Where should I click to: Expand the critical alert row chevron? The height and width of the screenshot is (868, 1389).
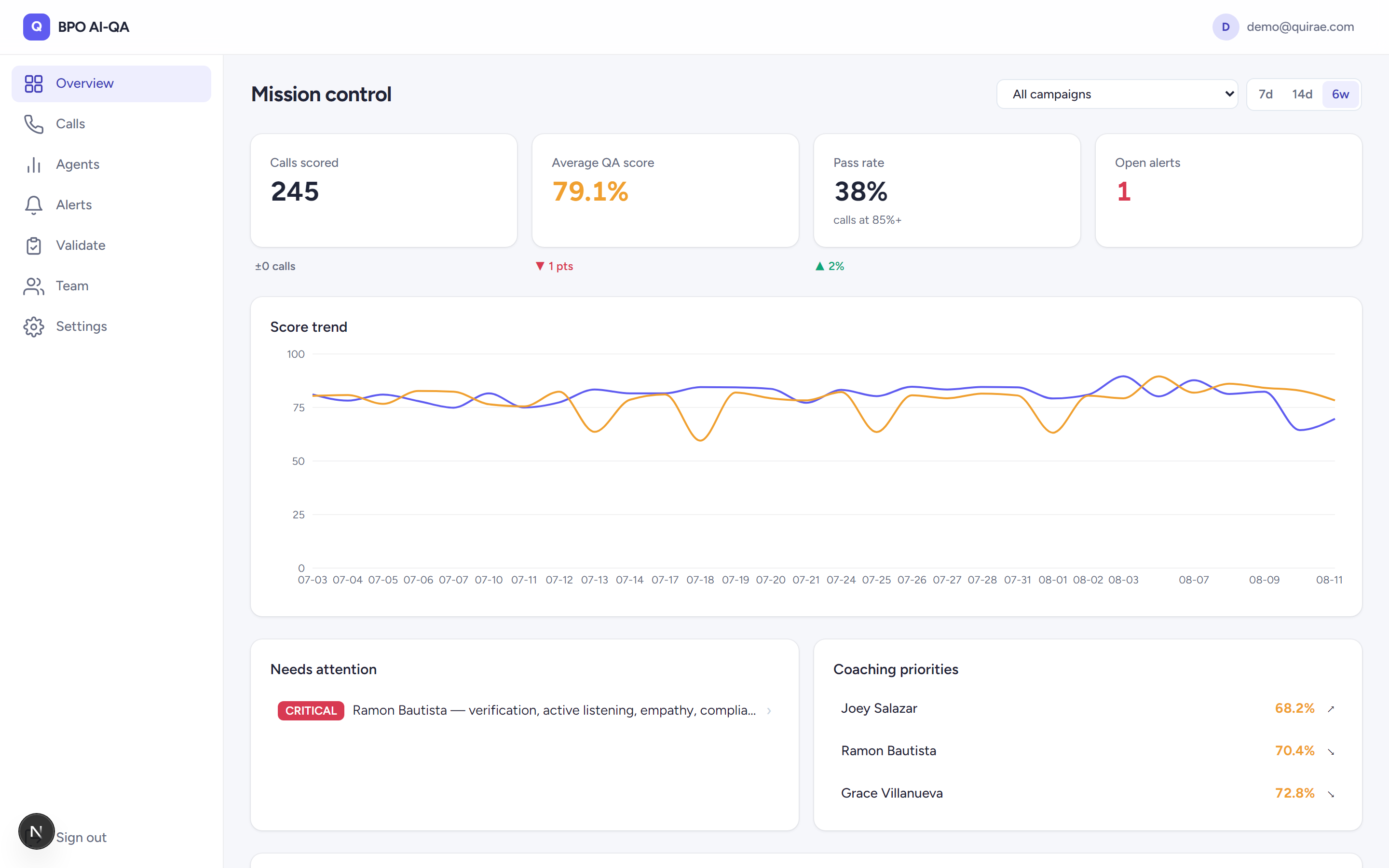coord(769,711)
